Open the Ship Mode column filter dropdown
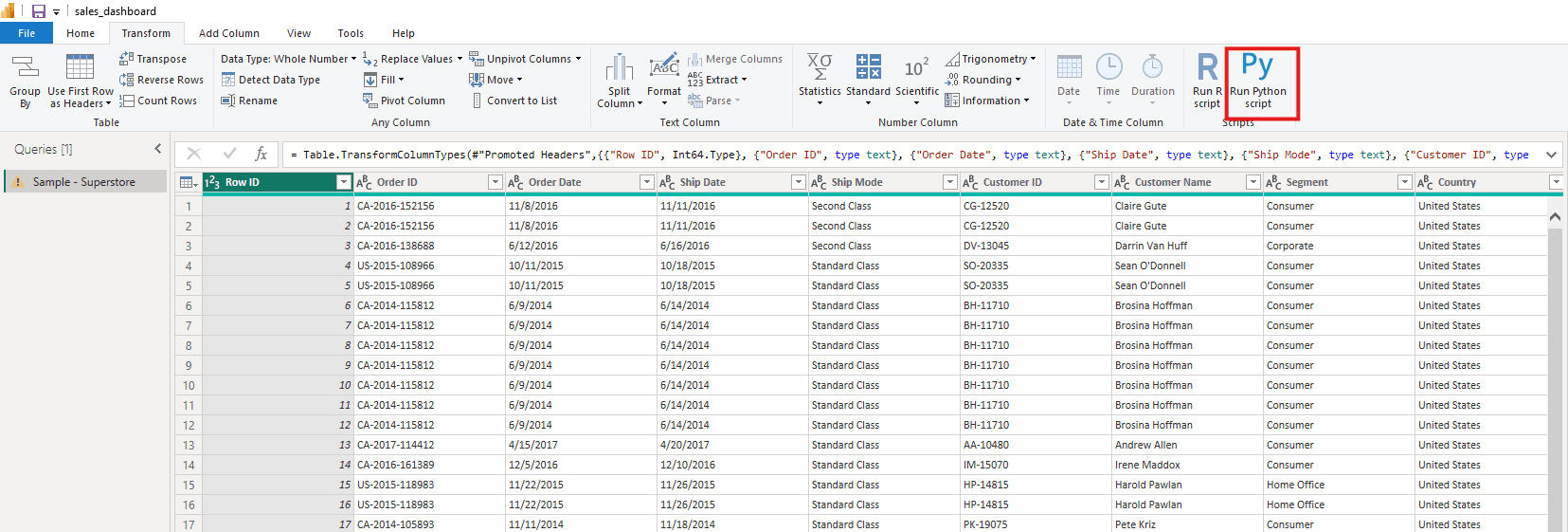Screen dimensions: 1568x532 click(949, 182)
